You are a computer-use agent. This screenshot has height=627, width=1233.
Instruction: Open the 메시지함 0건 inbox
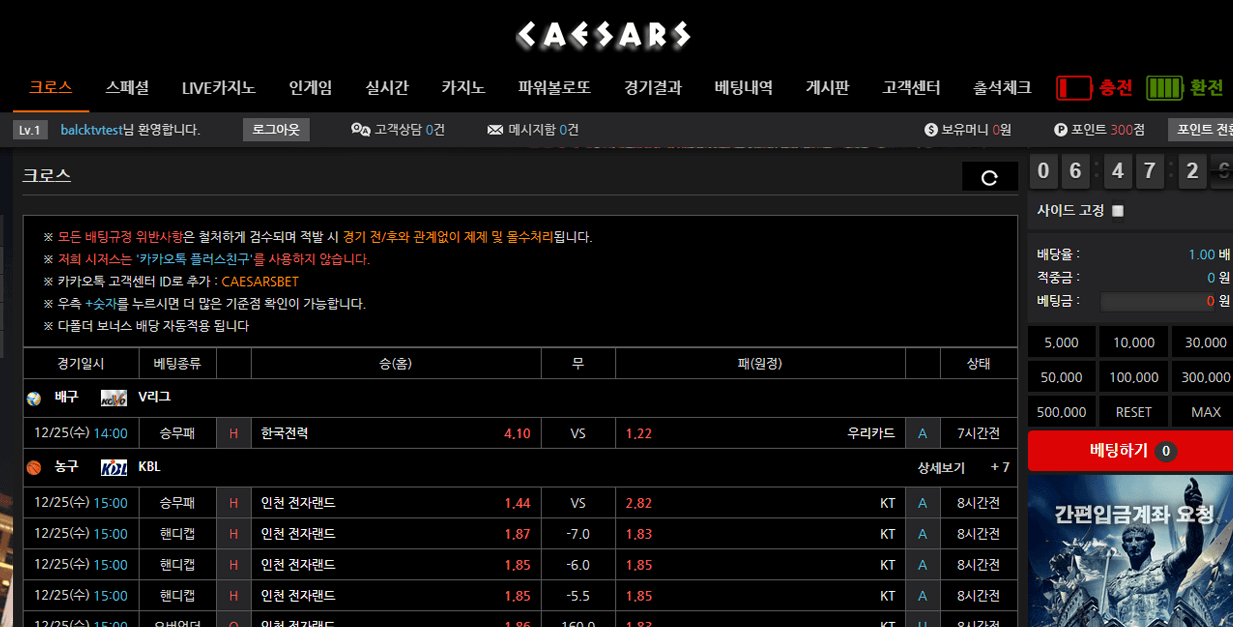(x=533, y=130)
